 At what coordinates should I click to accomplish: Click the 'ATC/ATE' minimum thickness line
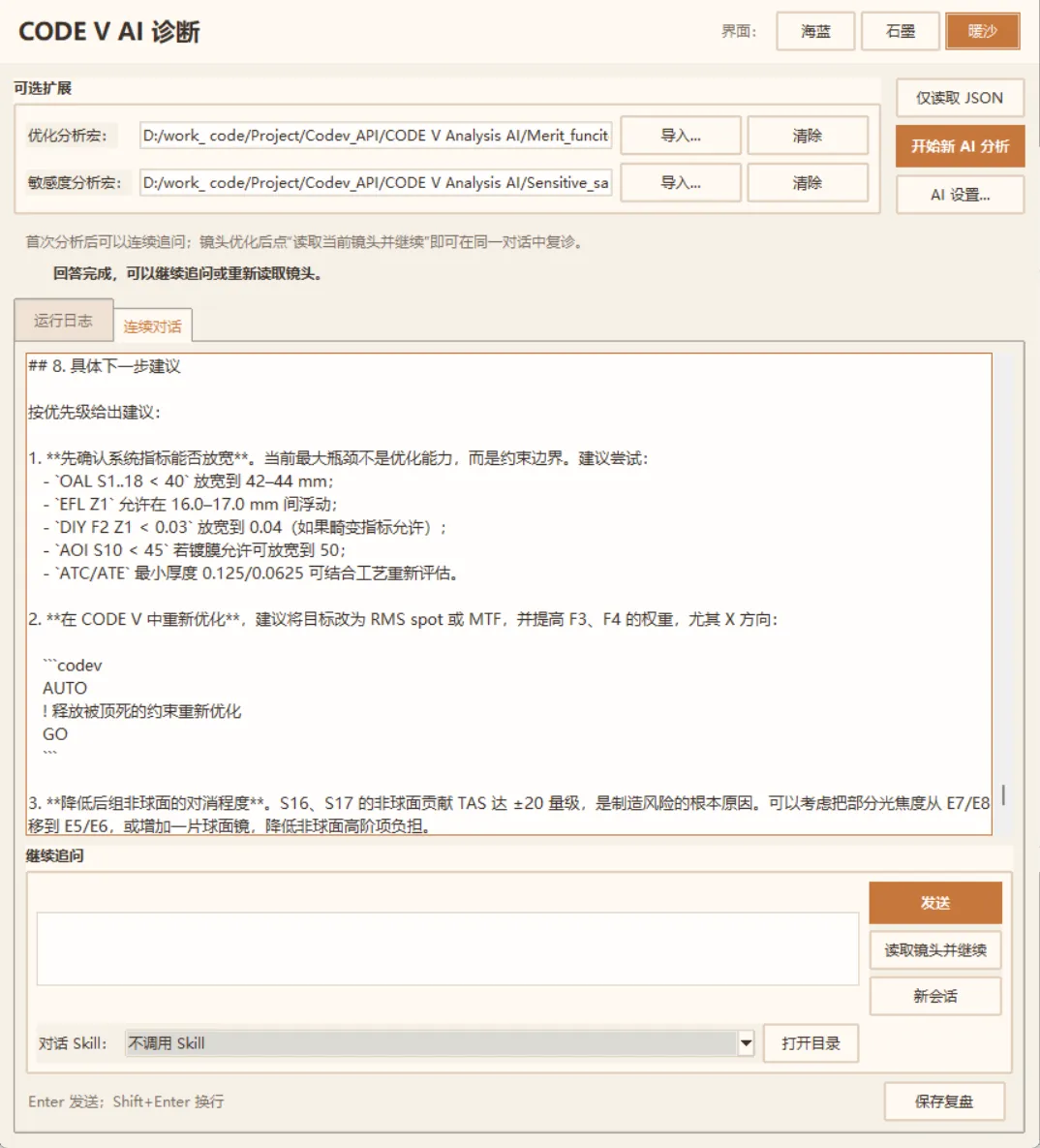pyautogui.click(x=251, y=574)
